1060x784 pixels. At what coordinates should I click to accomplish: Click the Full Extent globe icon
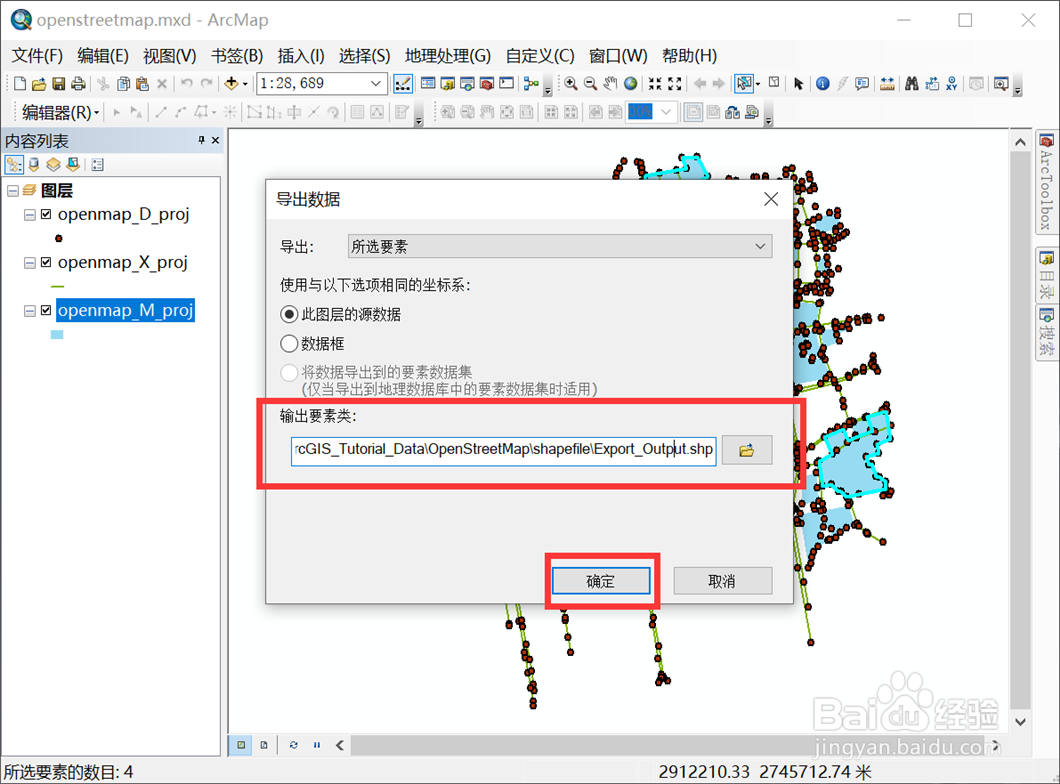631,83
